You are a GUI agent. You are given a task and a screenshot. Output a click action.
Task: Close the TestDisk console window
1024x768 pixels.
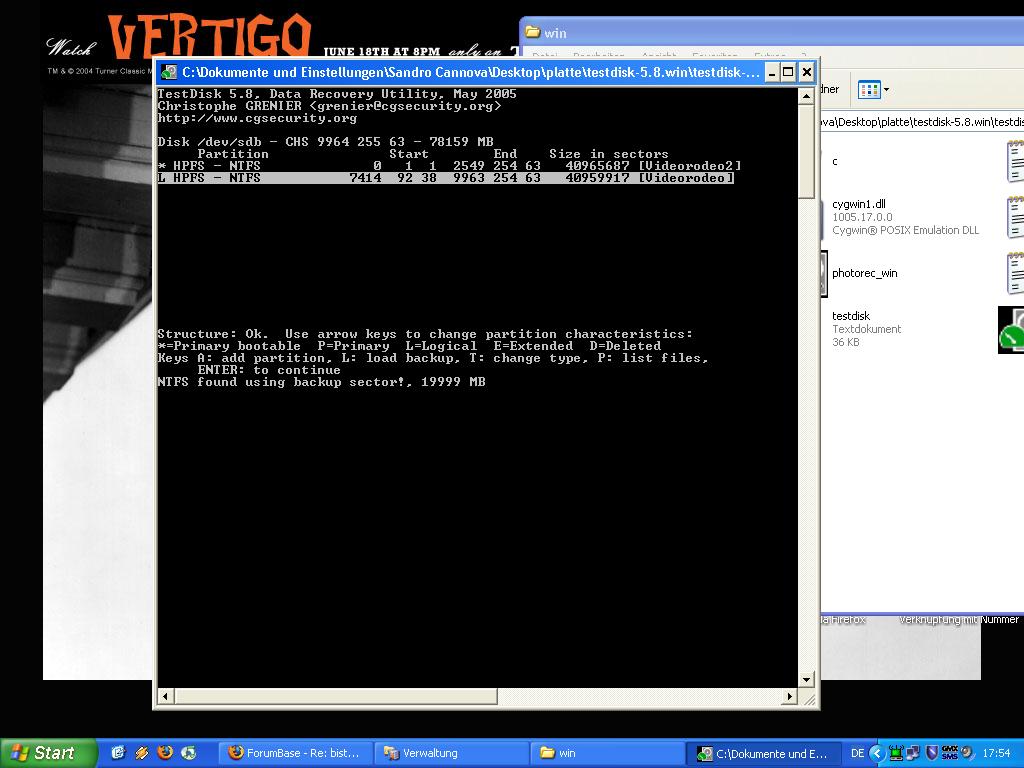807,72
